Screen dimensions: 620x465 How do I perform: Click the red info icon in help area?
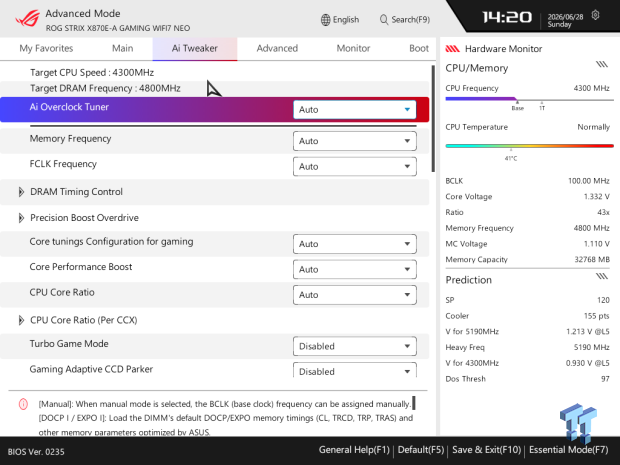click(23, 404)
